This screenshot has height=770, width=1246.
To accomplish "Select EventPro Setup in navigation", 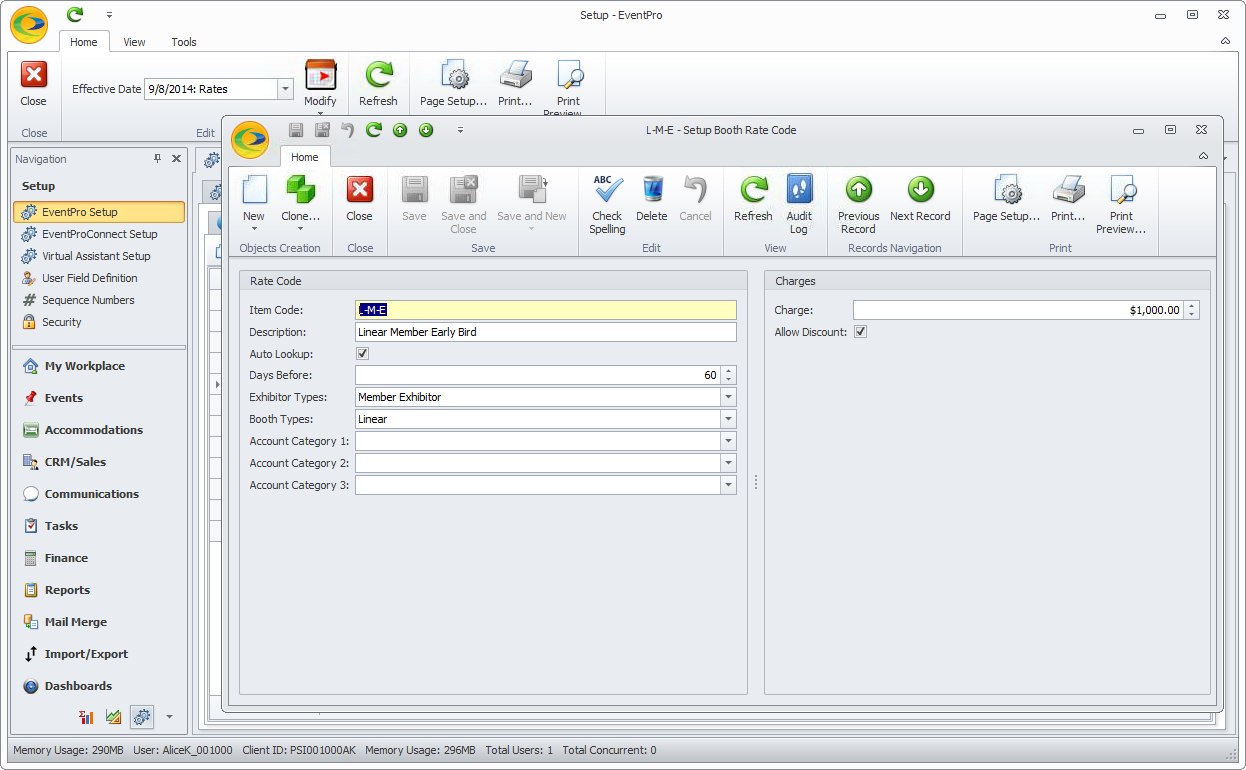I will coord(99,212).
